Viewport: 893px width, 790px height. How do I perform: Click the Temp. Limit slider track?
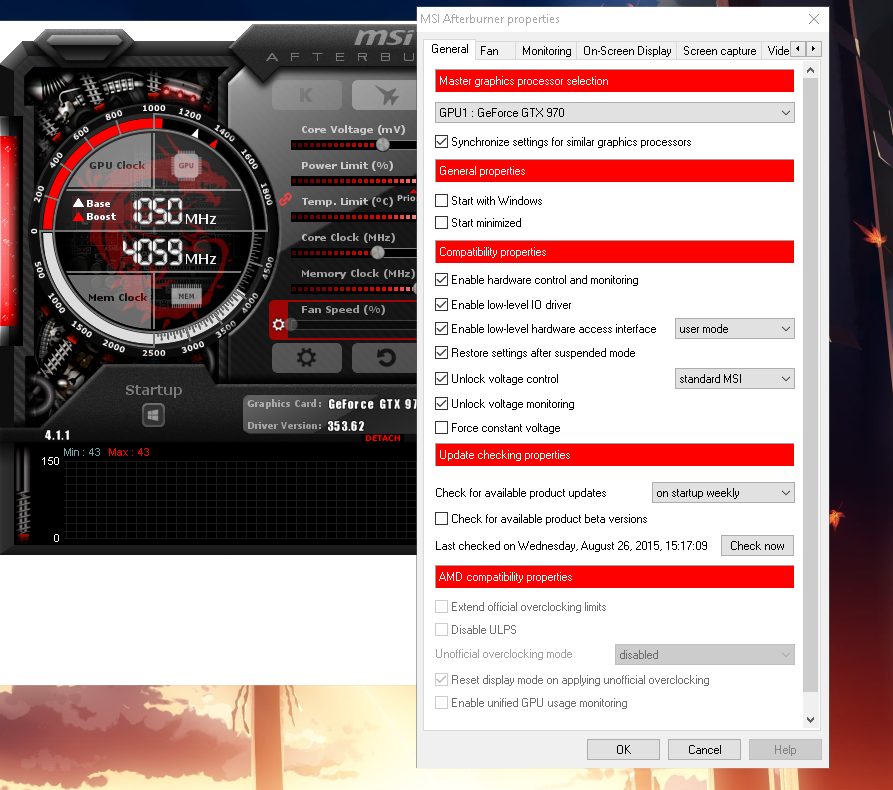[x=354, y=217]
